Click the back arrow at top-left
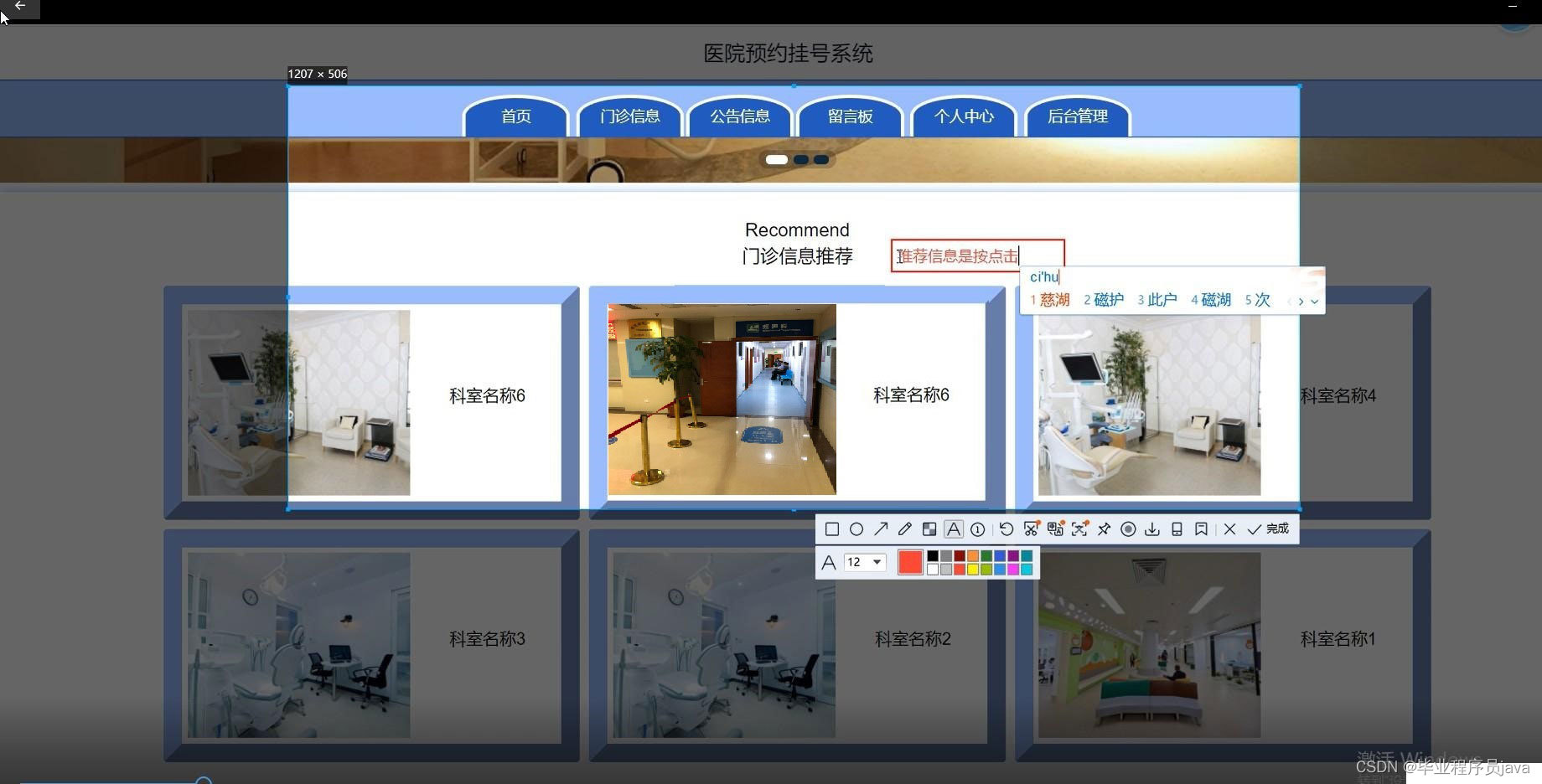This screenshot has width=1542, height=784. click(20, 6)
